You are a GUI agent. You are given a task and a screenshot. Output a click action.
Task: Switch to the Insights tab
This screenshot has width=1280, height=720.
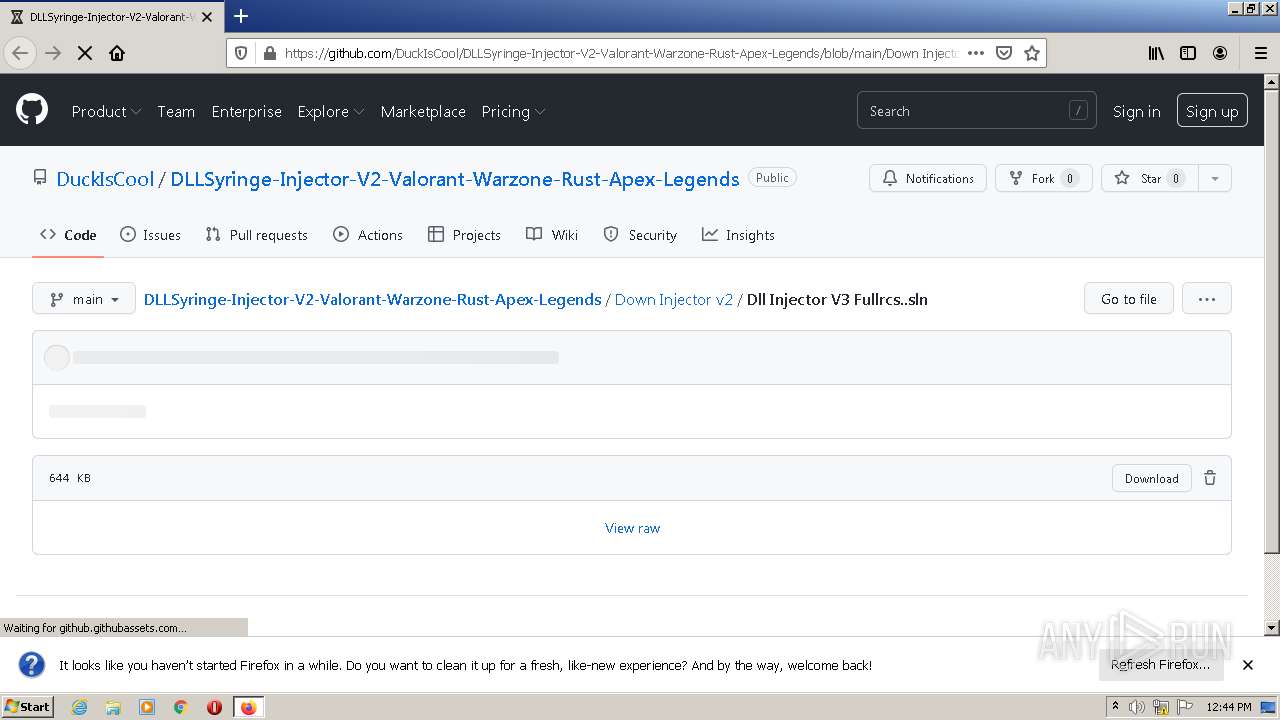tap(738, 235)
